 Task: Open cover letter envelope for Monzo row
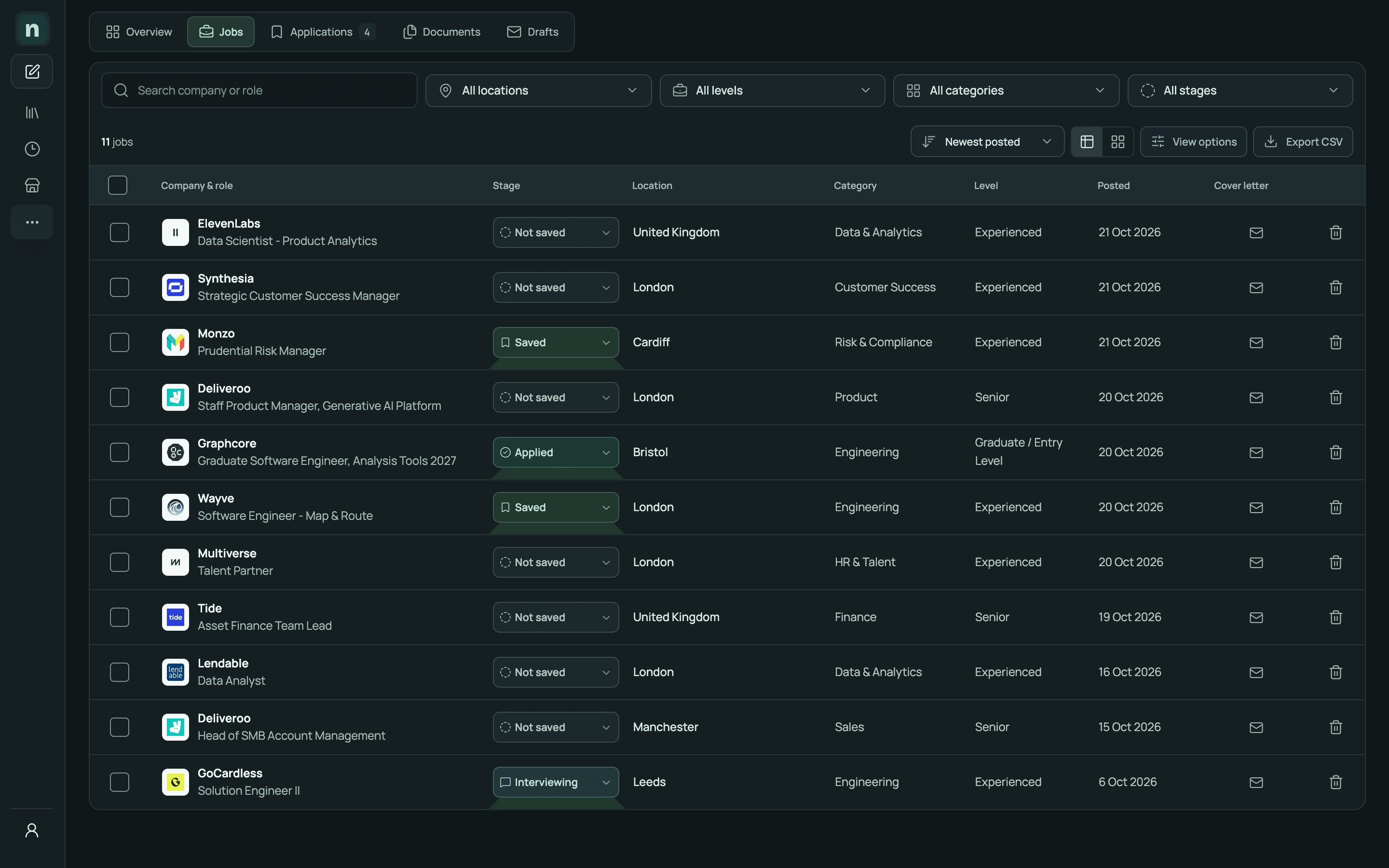pos(1256,343)
